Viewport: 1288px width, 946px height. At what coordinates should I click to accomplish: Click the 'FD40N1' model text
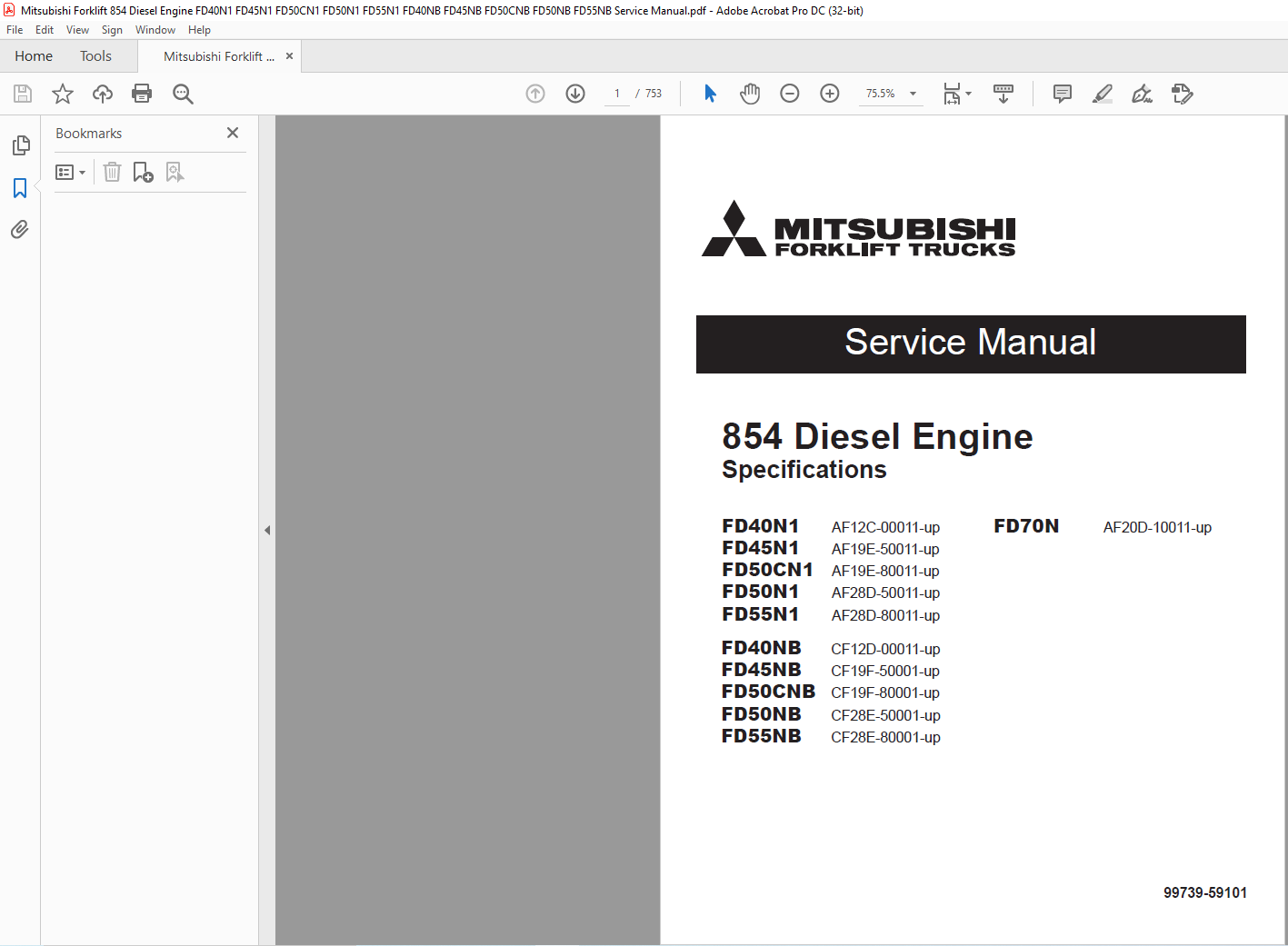coord(761,526)
